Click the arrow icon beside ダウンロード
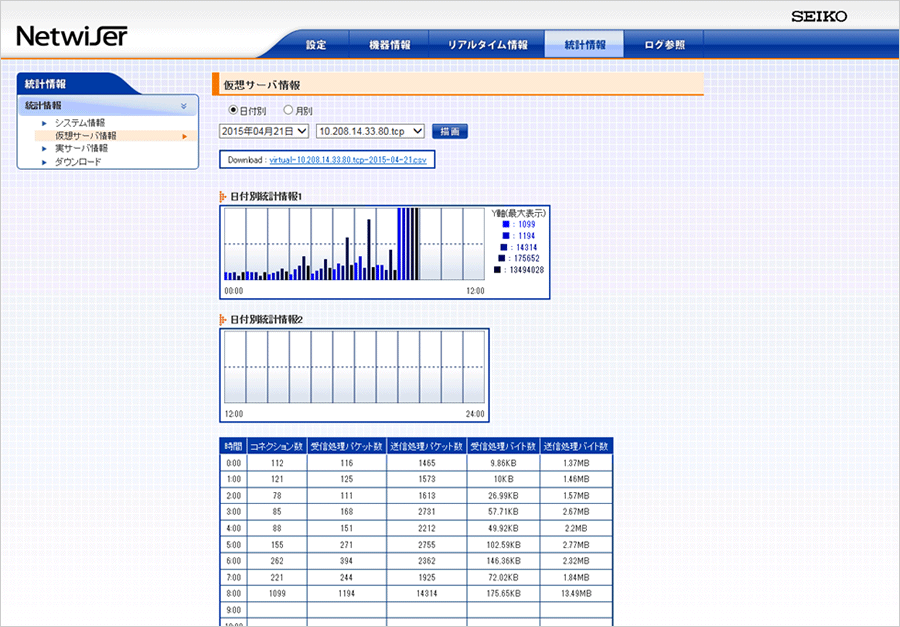 point(45,161)
